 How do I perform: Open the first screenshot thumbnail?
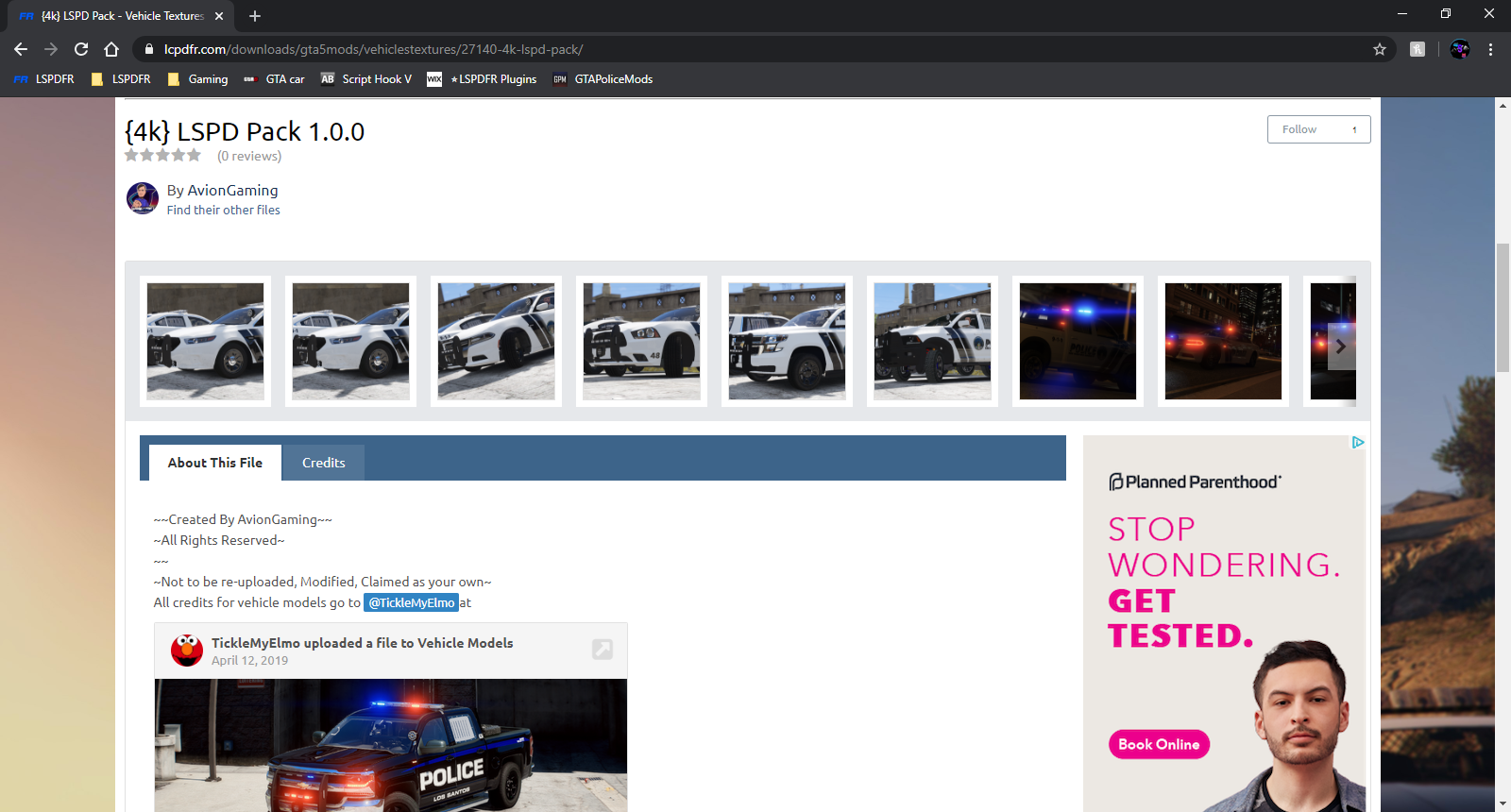205,341
